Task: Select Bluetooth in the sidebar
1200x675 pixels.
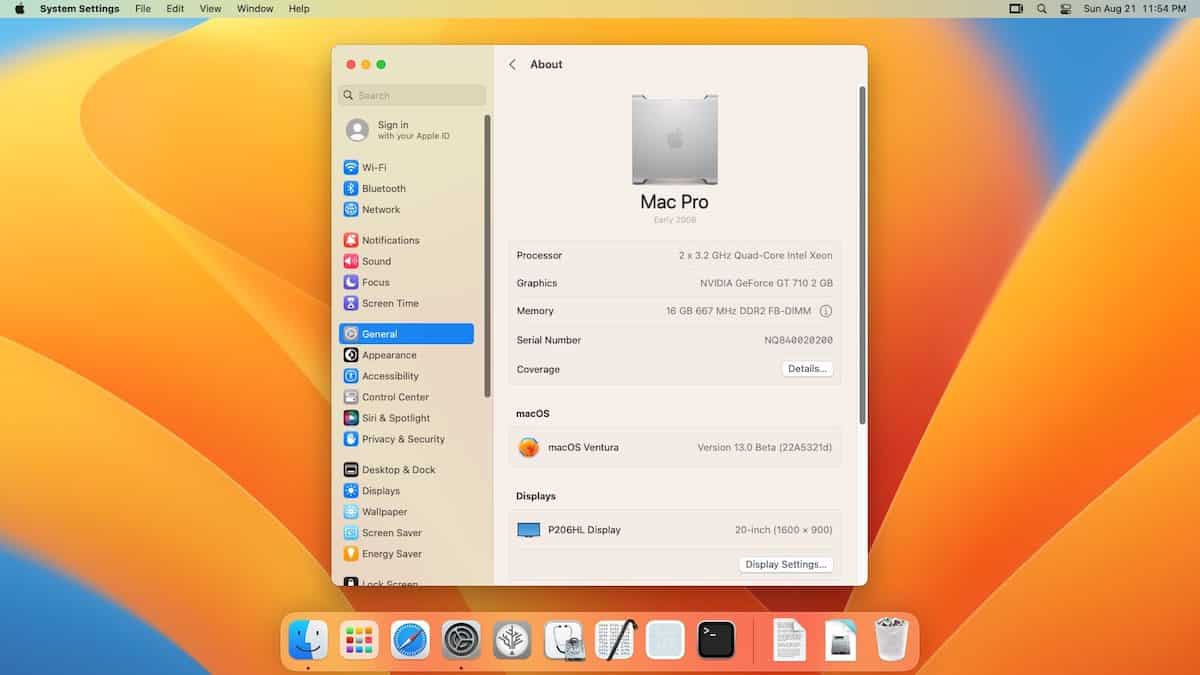Action: point(379,188)
